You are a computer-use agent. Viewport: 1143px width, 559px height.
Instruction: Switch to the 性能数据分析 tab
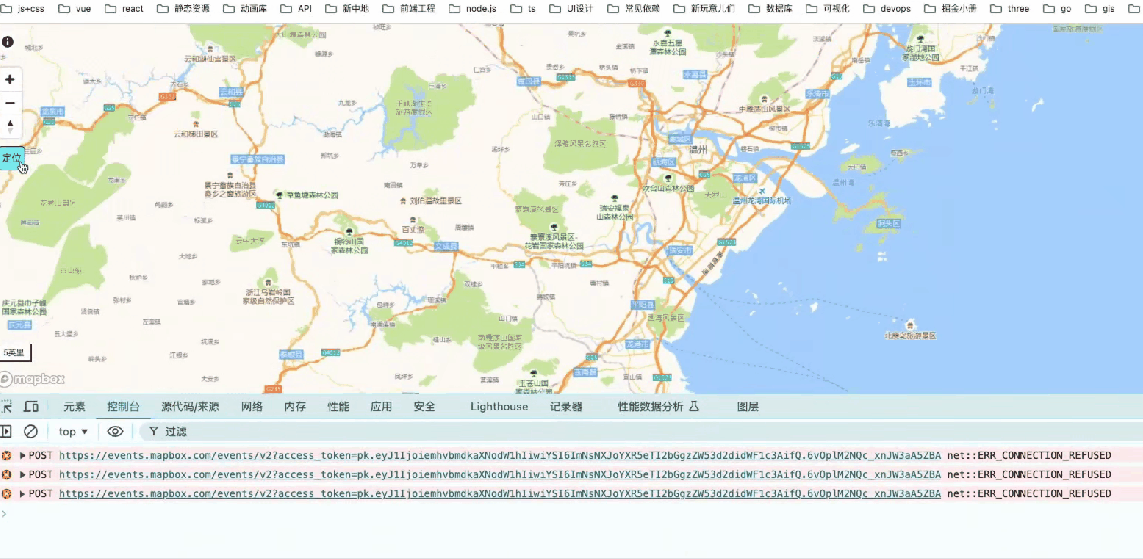tap(658, 407)
